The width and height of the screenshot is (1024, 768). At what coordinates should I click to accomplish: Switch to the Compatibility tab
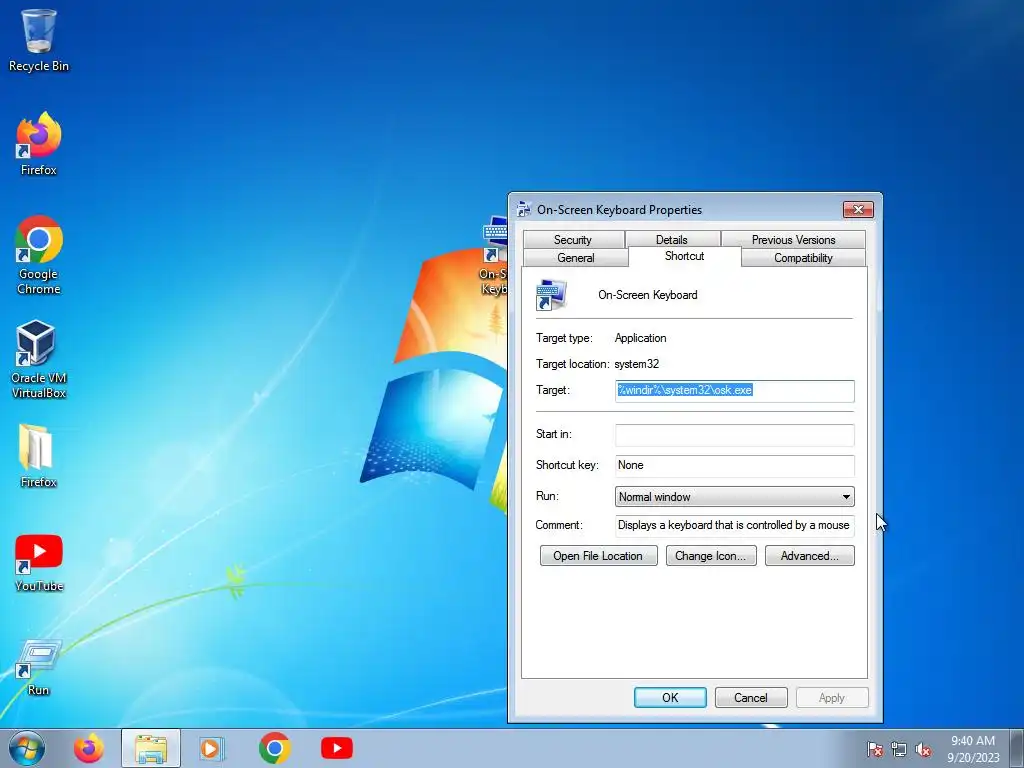[803, 257]
